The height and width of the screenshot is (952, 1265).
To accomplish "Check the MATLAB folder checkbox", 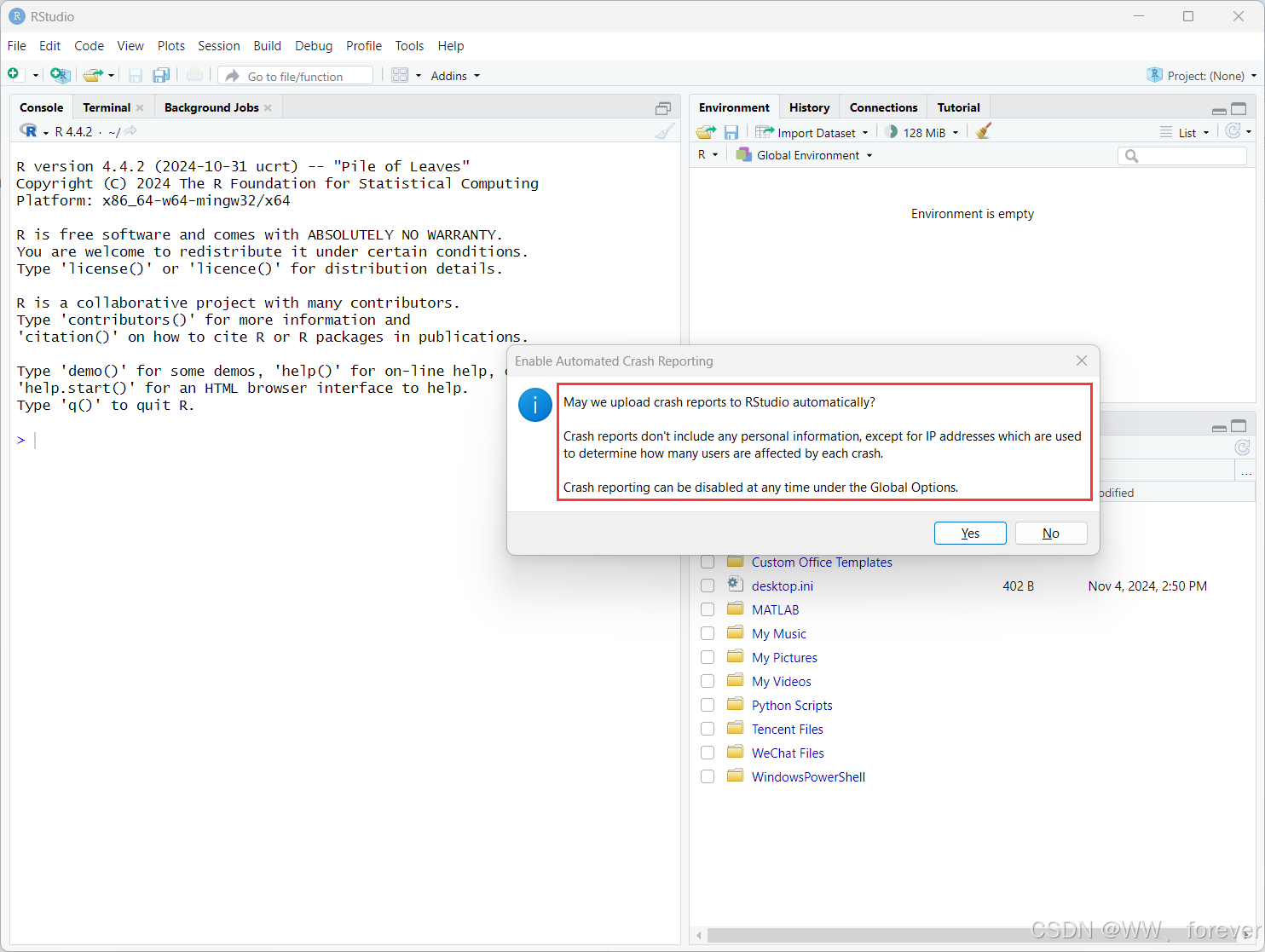I will pos(708,610).
